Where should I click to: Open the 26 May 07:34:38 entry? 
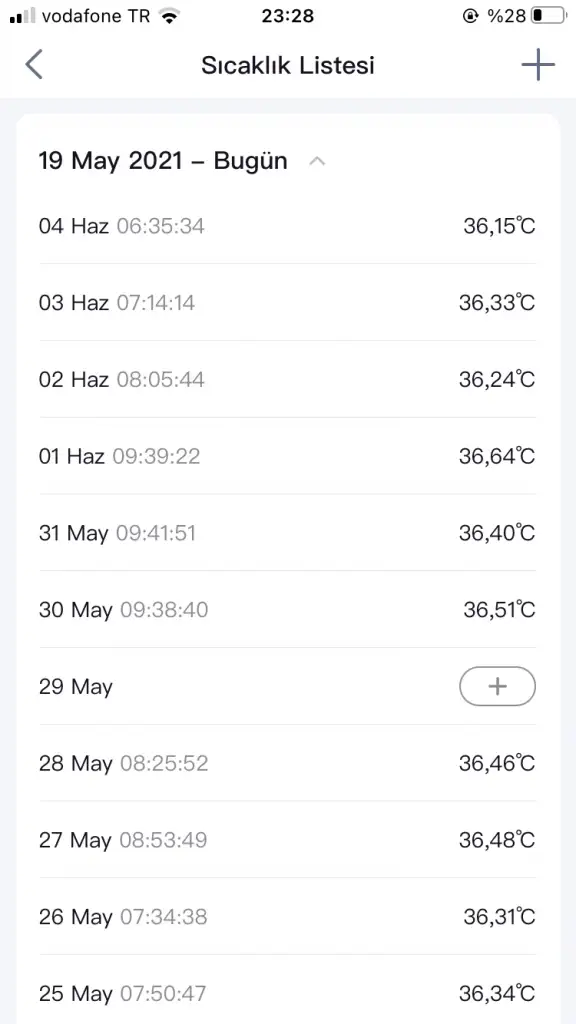point(288,917)
